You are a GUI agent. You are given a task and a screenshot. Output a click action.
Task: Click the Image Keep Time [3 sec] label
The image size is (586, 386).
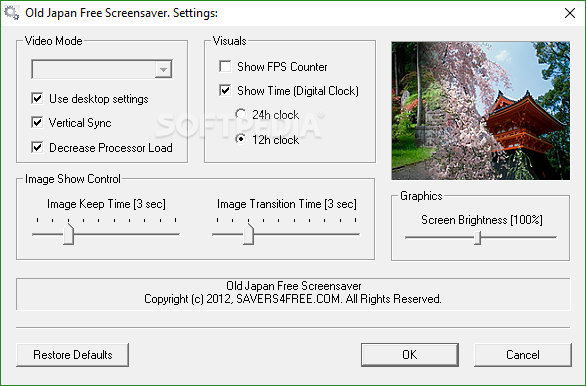pyautogui.click(x=106, y=204)
